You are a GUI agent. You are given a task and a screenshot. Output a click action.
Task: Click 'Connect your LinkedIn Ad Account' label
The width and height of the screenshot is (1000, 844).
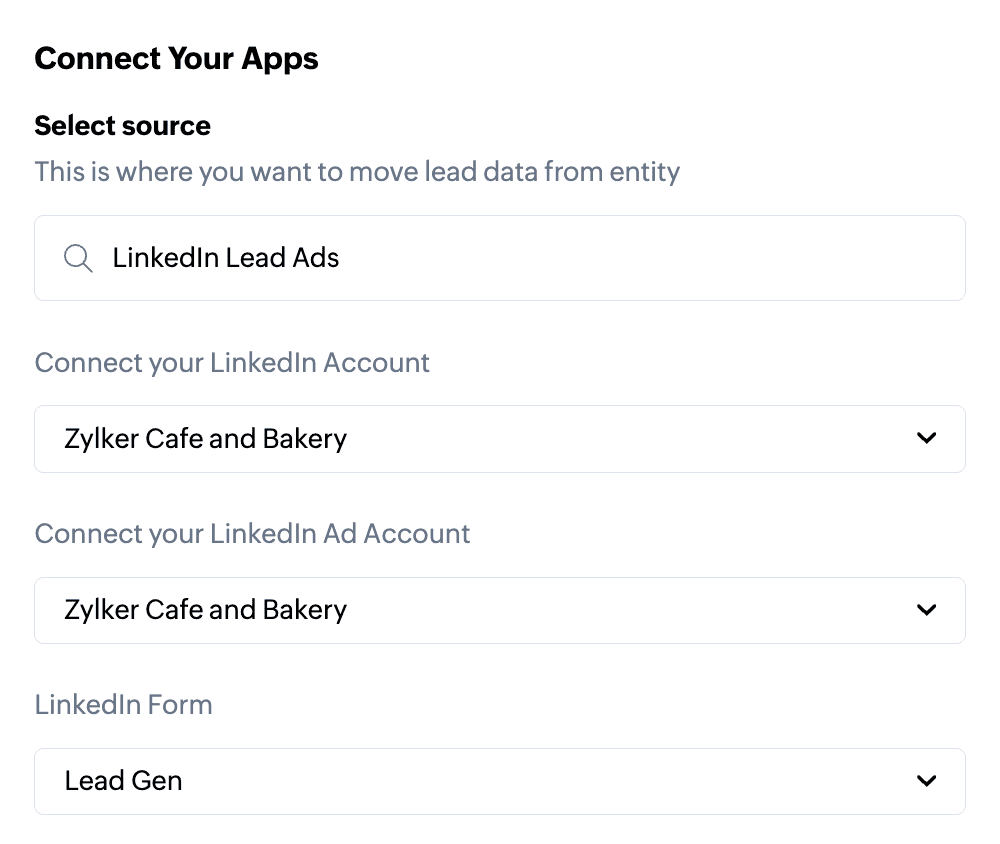tap(252, 533)
